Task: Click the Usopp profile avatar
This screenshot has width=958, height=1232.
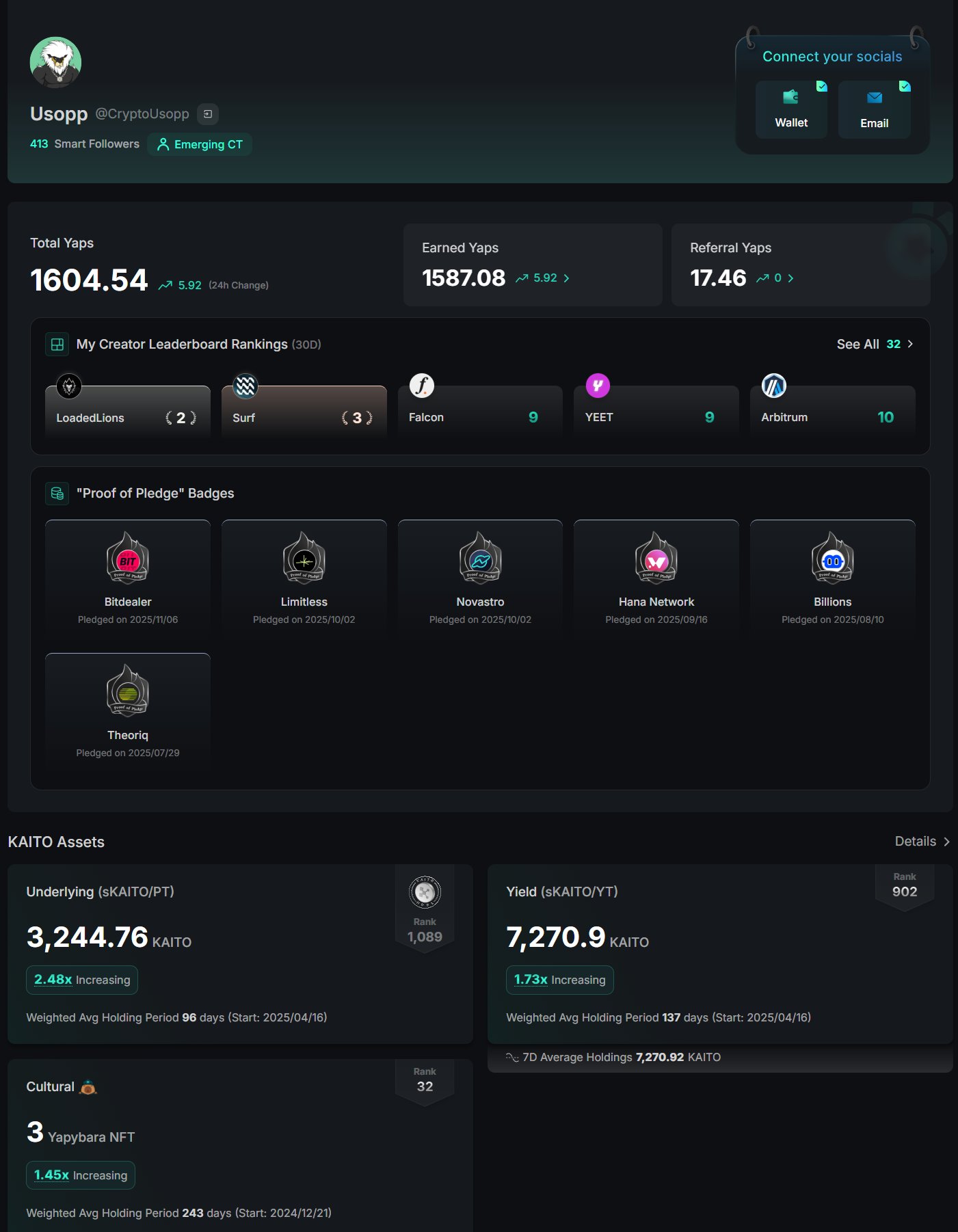Action: 55,62
